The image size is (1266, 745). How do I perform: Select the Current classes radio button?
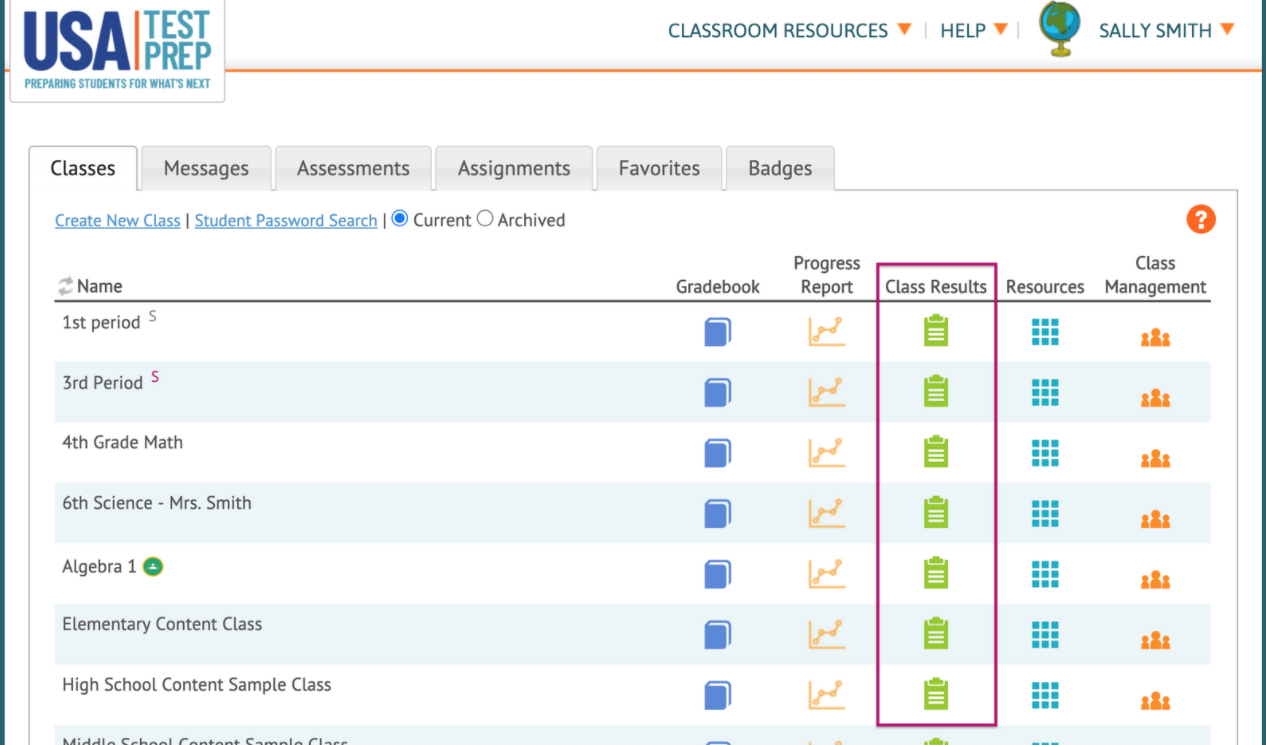tap(400, 219)
